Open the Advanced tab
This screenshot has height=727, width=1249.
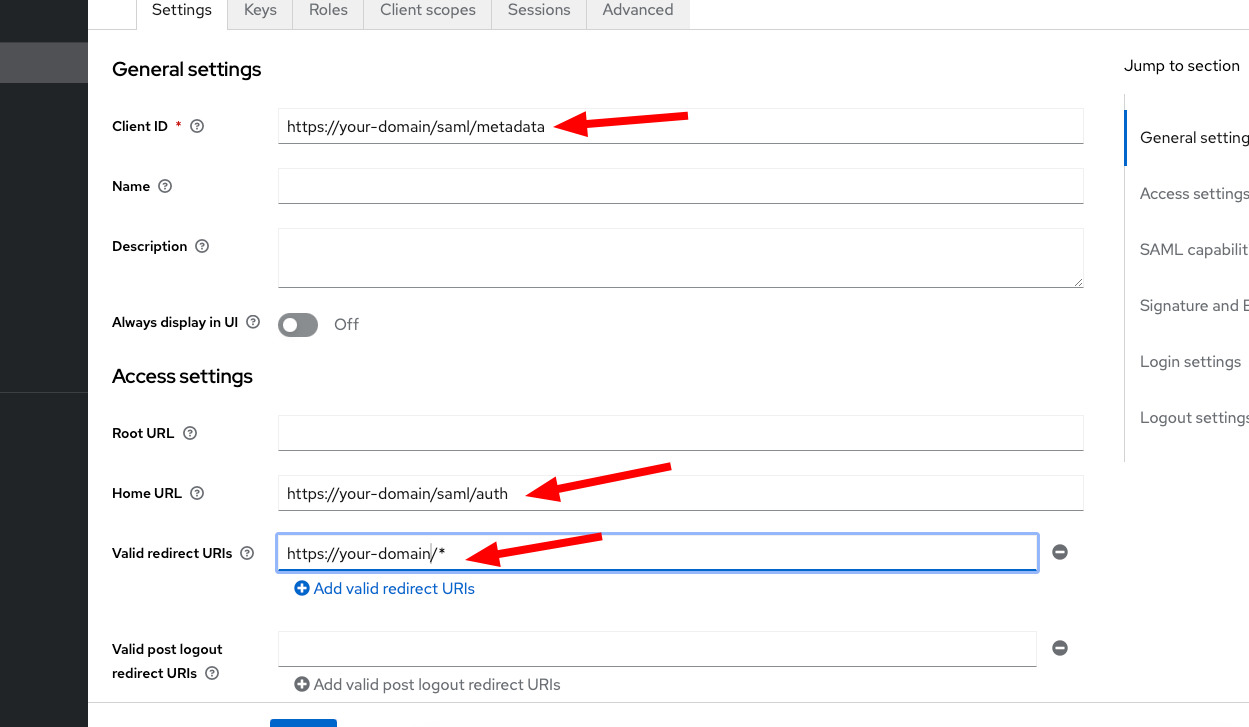[x=638, y=10]
